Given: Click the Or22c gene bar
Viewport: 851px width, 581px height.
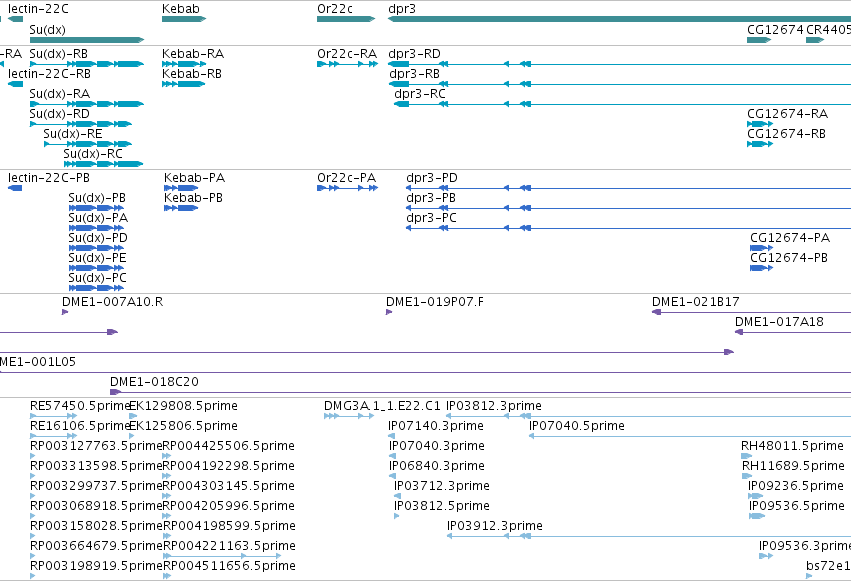Looking at the screenshot, I should click(x=346, y=19).
